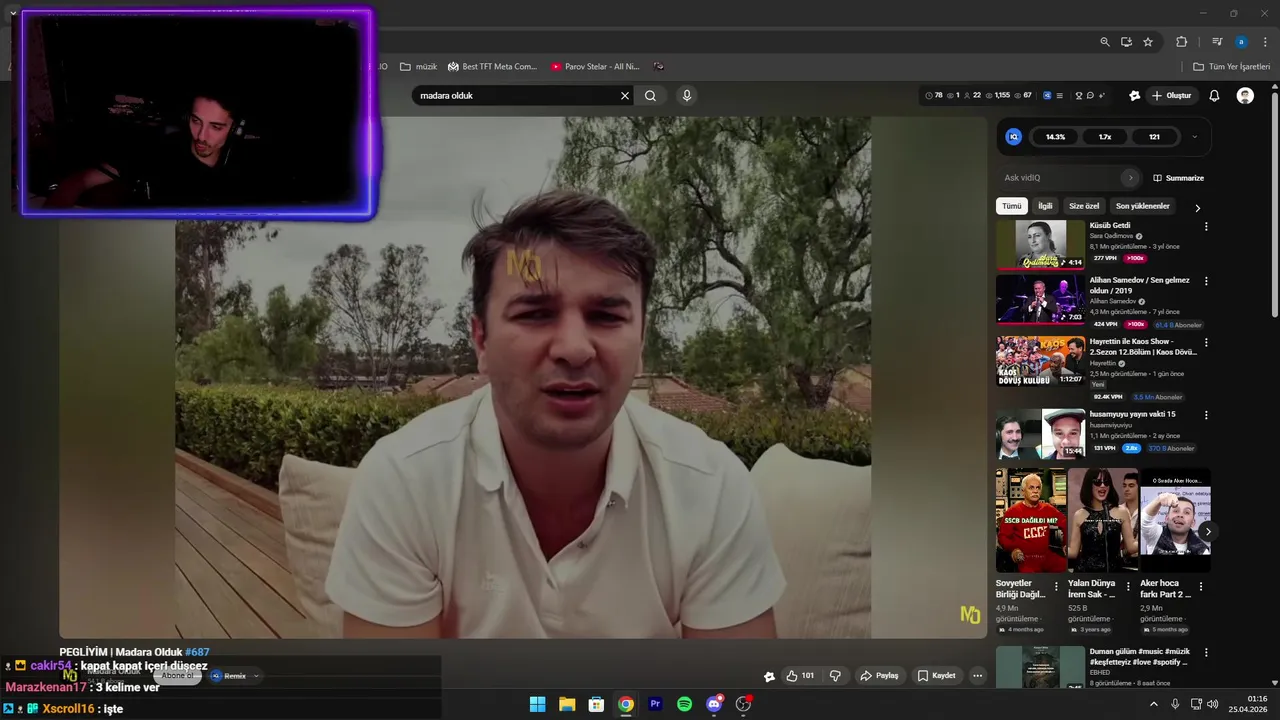Open the YouTube notifications bell

click(1214, 96)
